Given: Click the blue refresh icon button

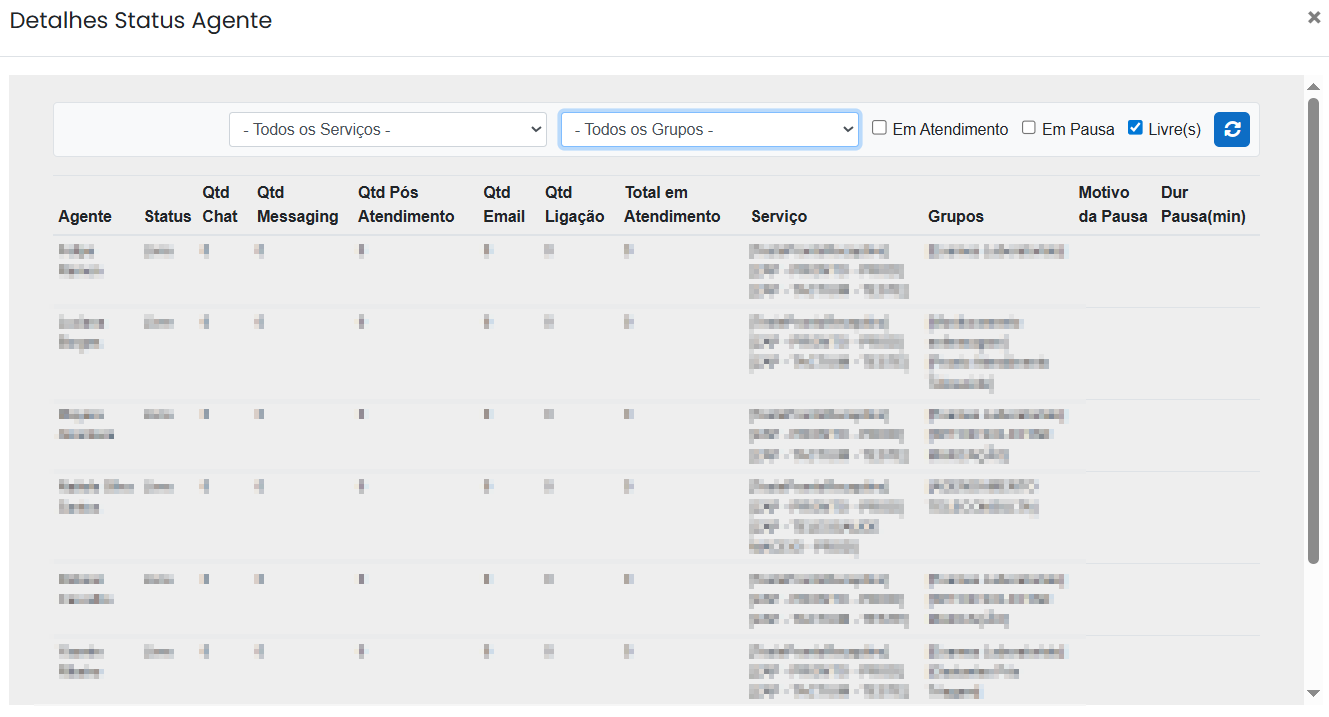Looking at the screenshot, I should click(x=1231, y=129).
